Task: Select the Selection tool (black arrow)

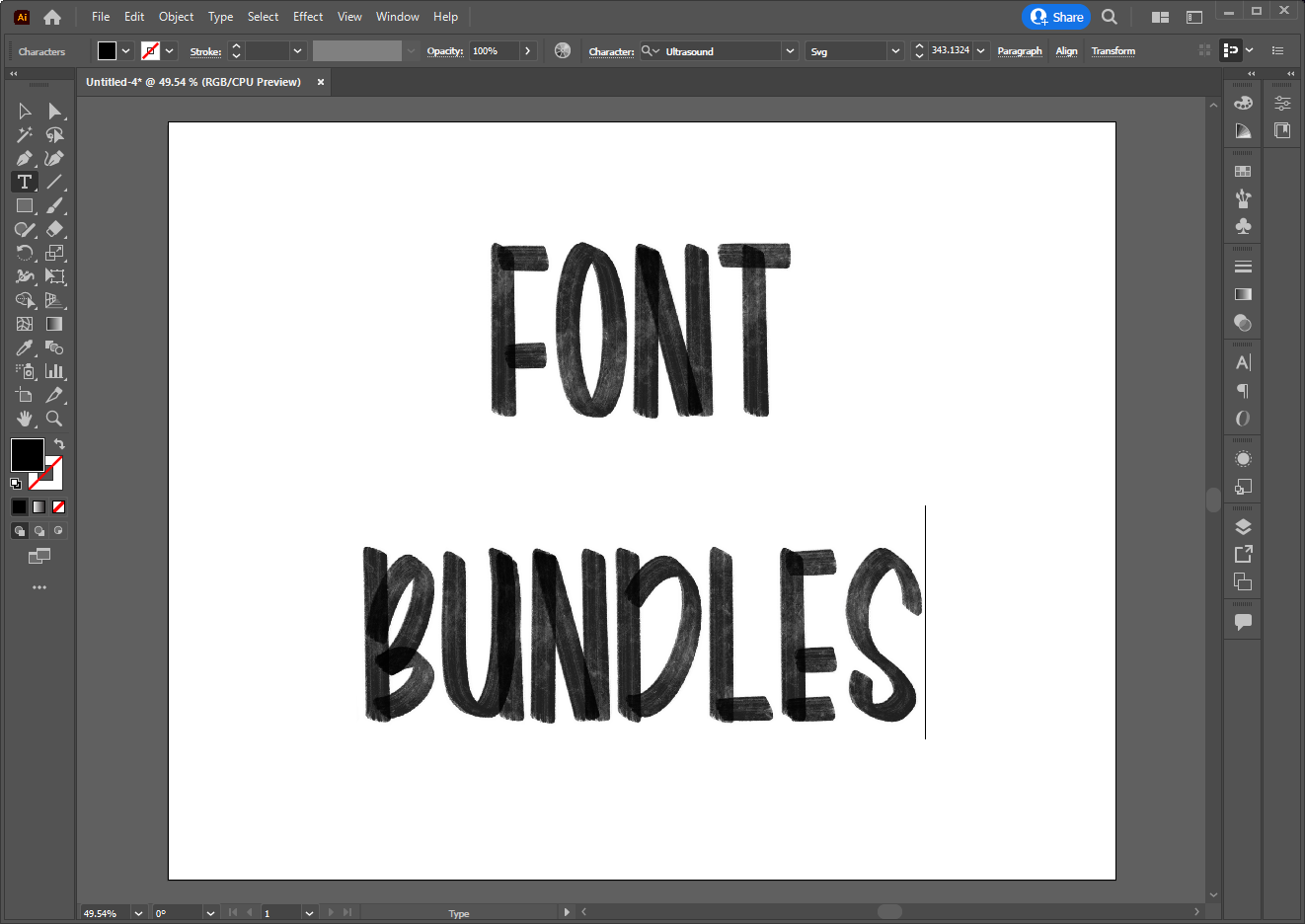Action: pyautogui.click(x=25, y=111)
